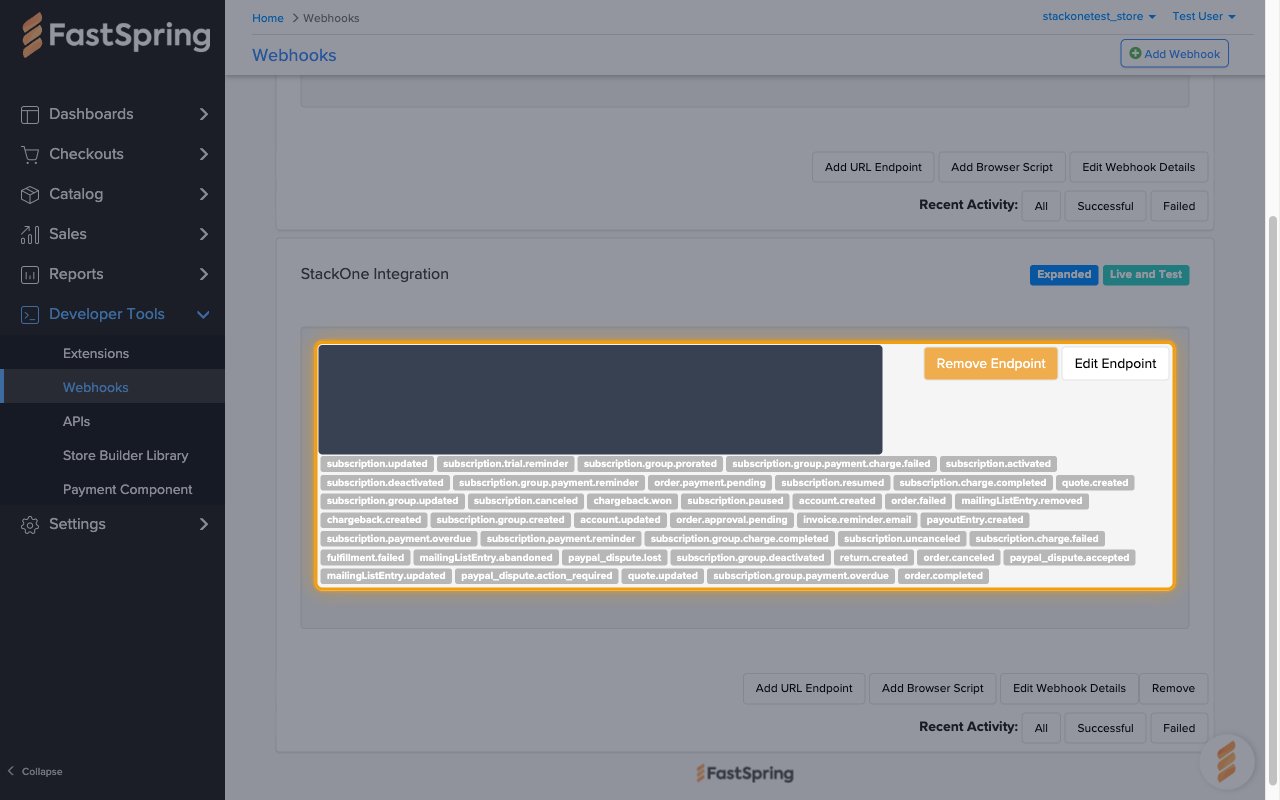This screenshot has height=800, width=1280.
Task: Click the Remove Endpoint button
Action: tap(990, 363)
